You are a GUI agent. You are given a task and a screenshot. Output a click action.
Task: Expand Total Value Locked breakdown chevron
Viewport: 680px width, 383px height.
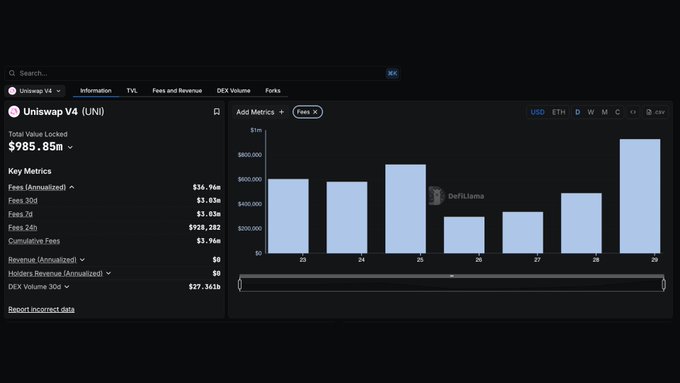70,147
